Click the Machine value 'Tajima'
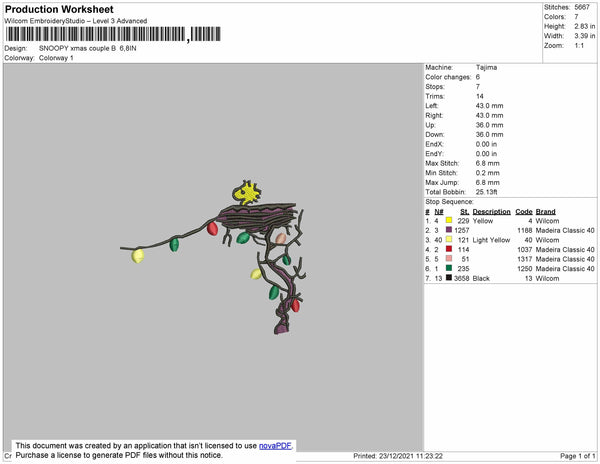 tap(486, 67)
